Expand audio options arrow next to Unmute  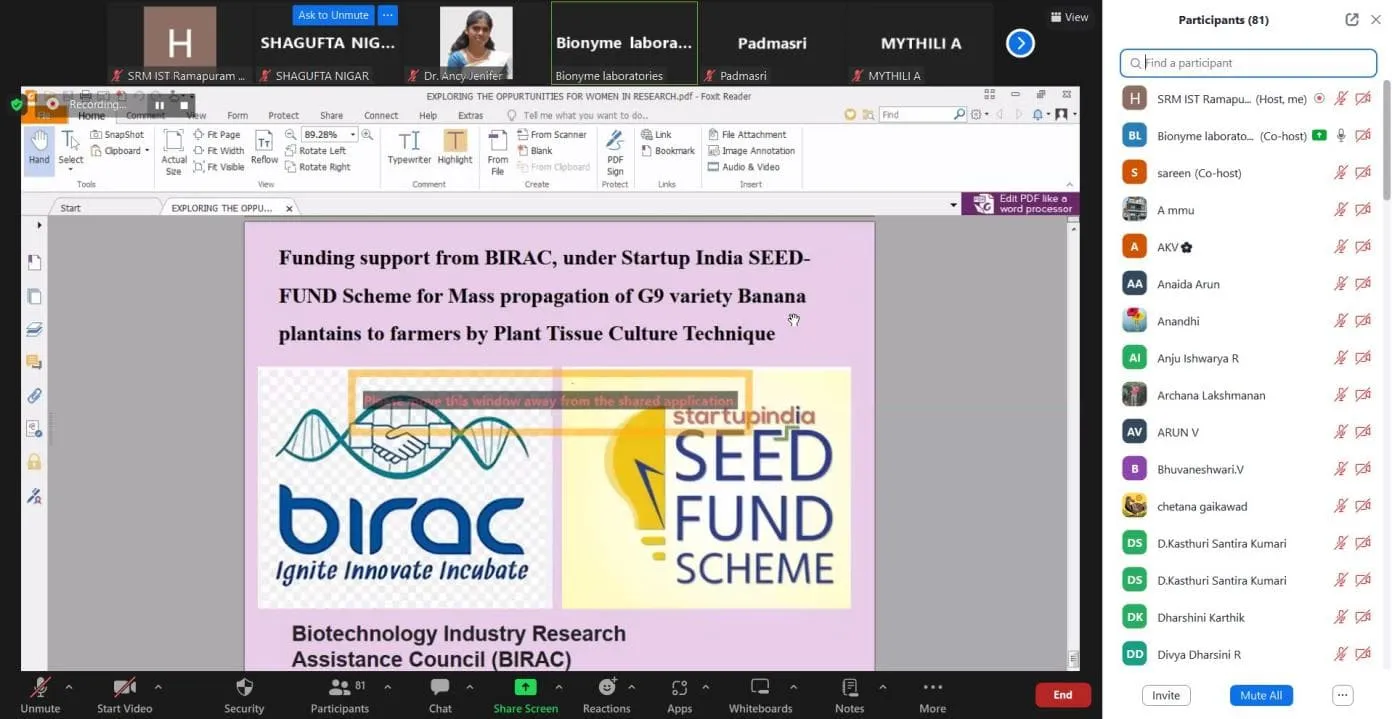pyautogui.click(x=69, y=687)
